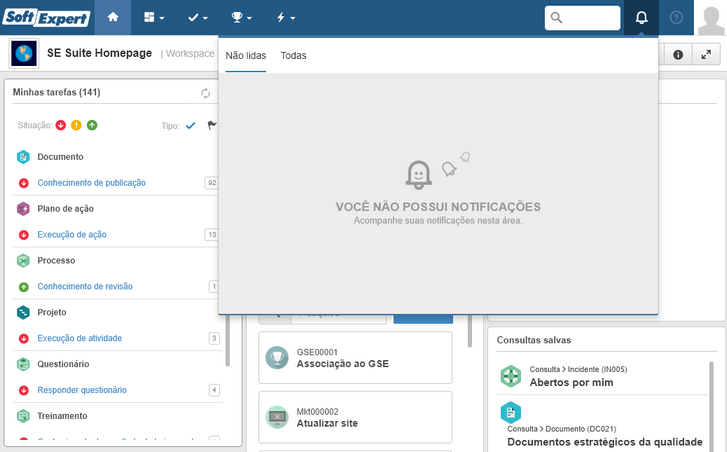This screenshot has width=727, height=452.
Task: Click the Consultas salvas title
Action: 534,340
